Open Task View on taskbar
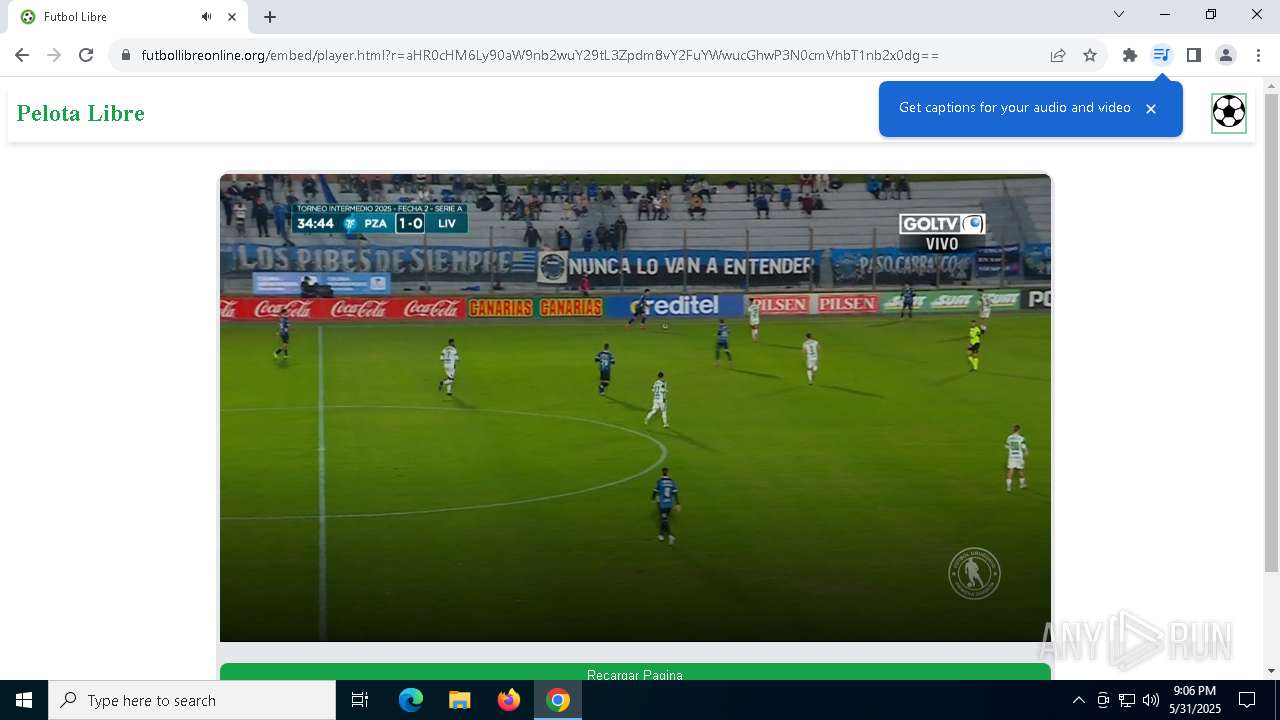 click(360, 700)
